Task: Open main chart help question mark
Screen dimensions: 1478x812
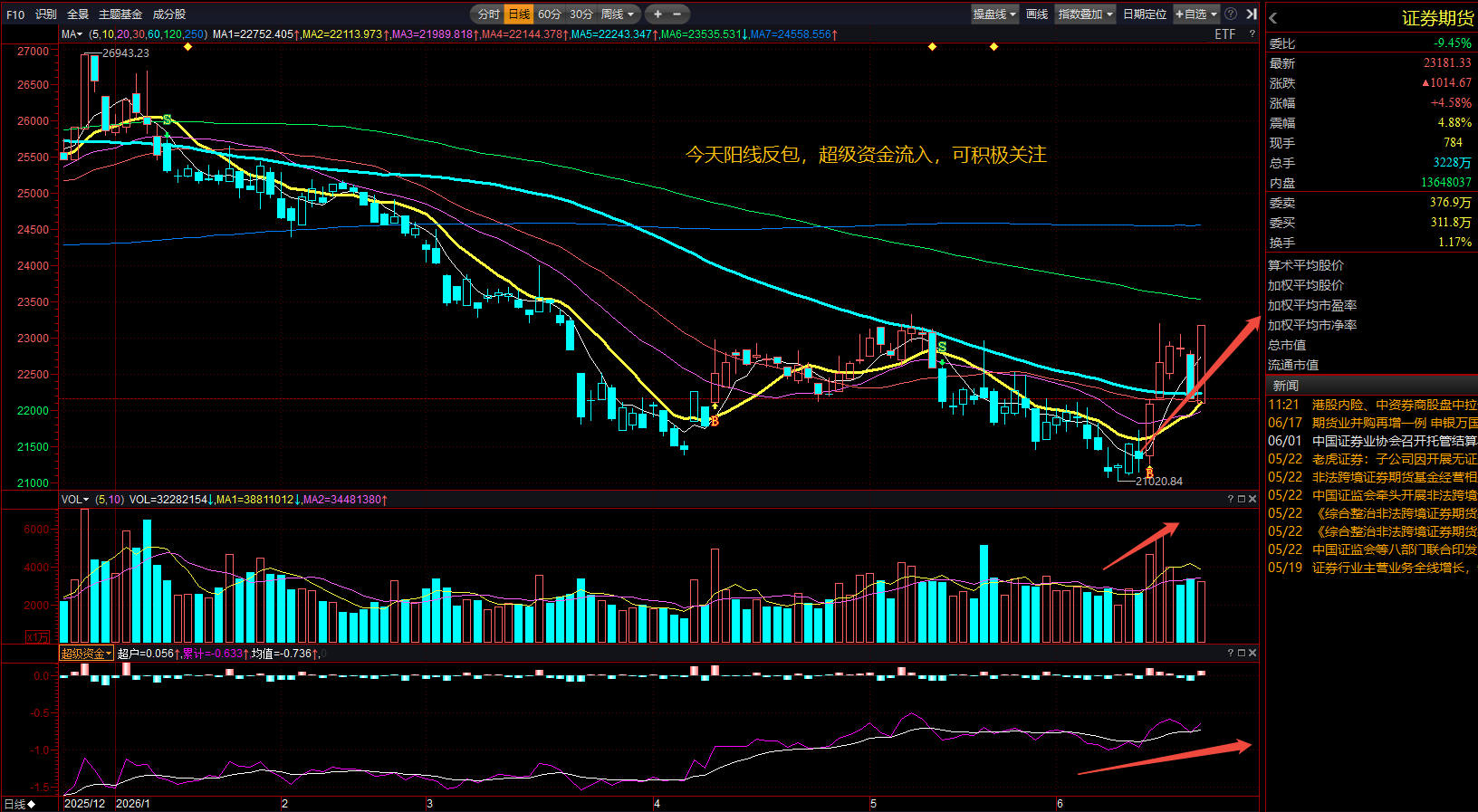Action: 1252,34
